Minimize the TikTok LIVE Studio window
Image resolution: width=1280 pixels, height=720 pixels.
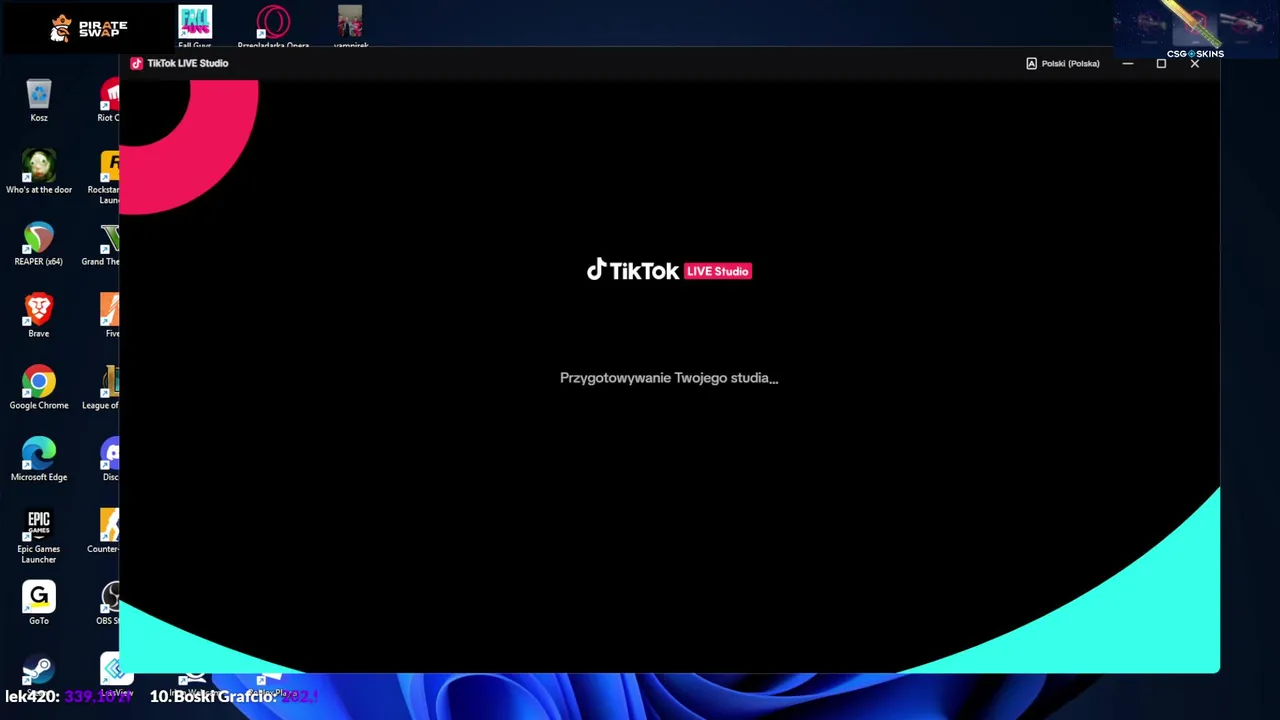click(x=1128, y=63)
